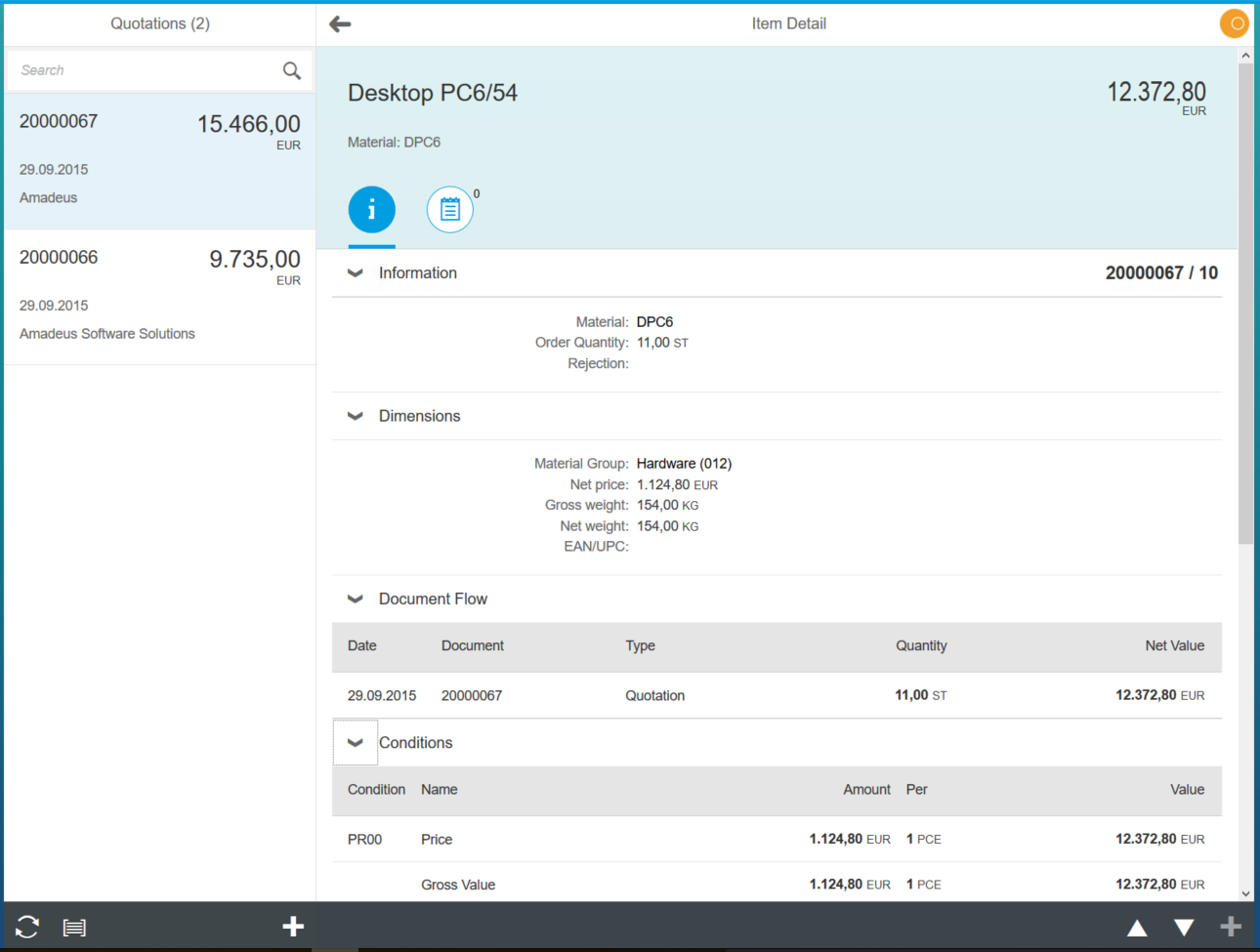Collapse the Conditions section
Viewport: 1260px width, 952px height.
click(x=356, y=743)
